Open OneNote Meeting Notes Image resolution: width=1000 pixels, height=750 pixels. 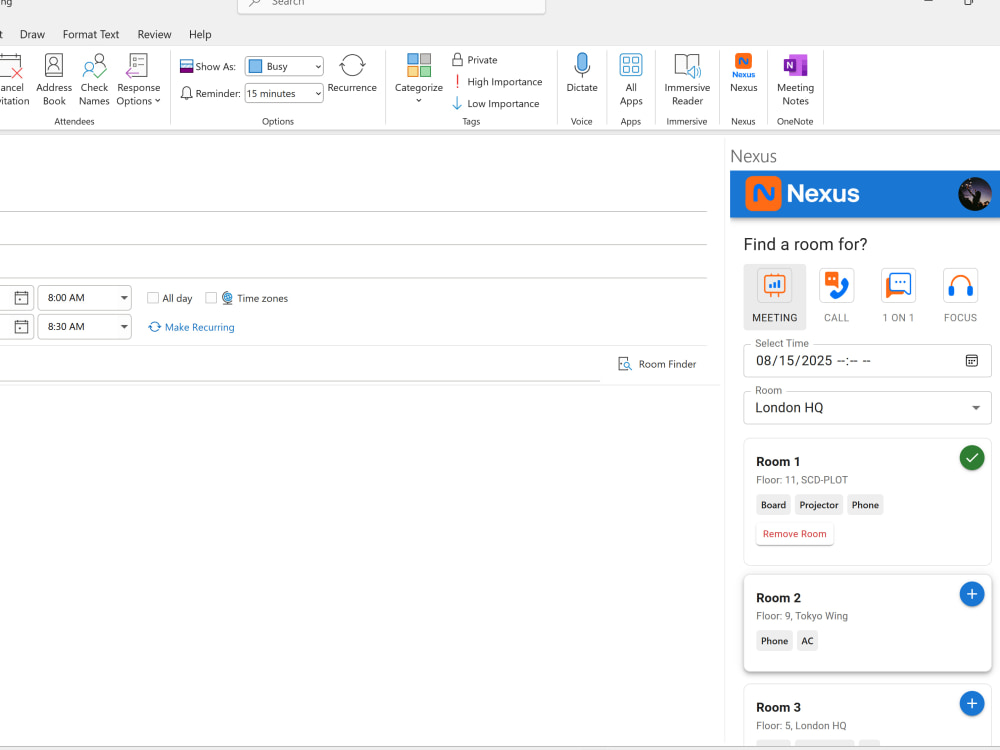click(x=795, y=80)
